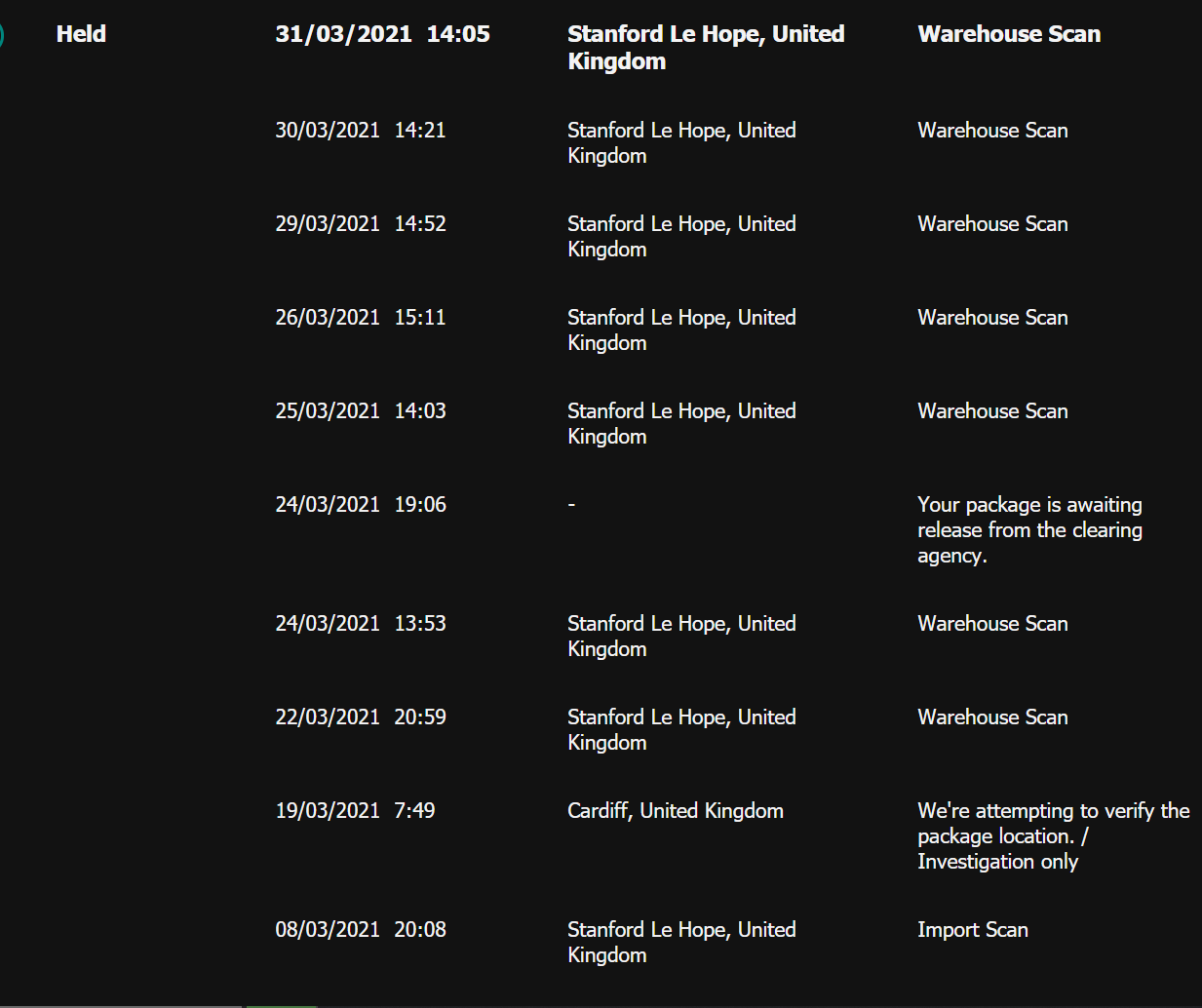Image resolution: width=1202 pixels, height=1008 pixels.
Task: Click the teal Held status circle icon
Action: point(2,35)
